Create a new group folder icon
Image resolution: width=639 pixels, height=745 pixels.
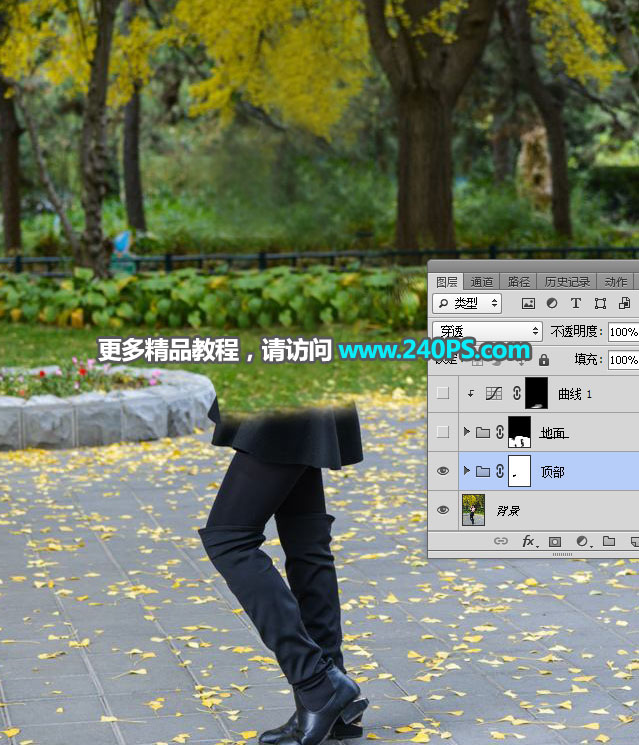tap(609, 541)
